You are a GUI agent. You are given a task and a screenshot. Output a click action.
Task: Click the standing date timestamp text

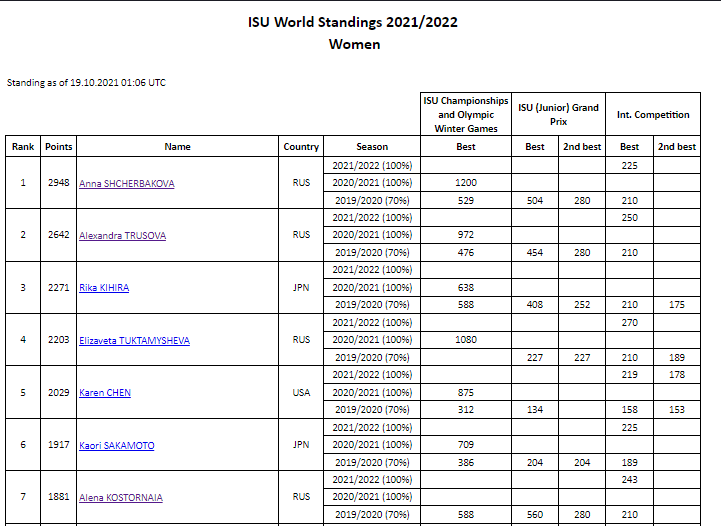[86, 82]
